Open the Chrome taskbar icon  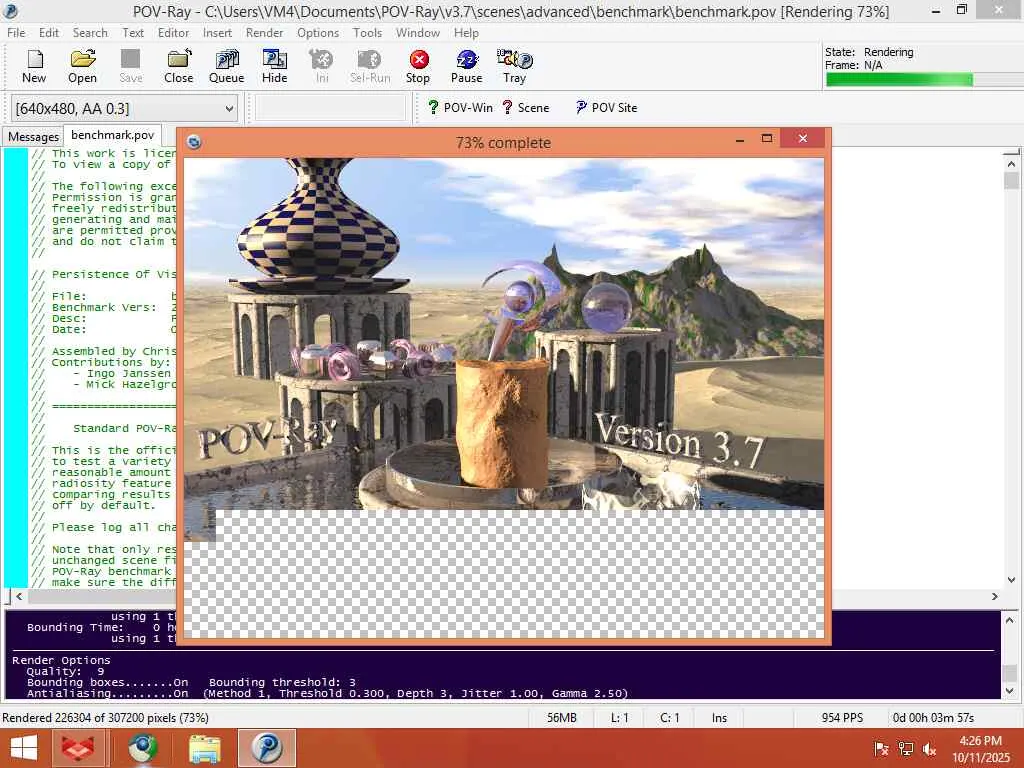pyautogui.click(x=143, y=748)
